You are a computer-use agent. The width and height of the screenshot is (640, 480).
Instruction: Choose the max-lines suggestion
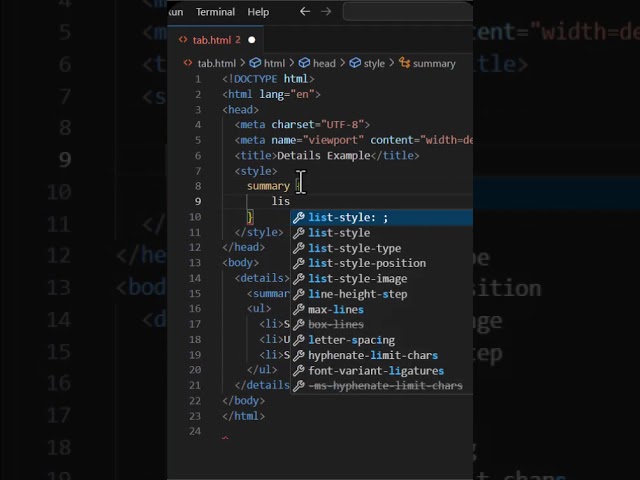382,309
